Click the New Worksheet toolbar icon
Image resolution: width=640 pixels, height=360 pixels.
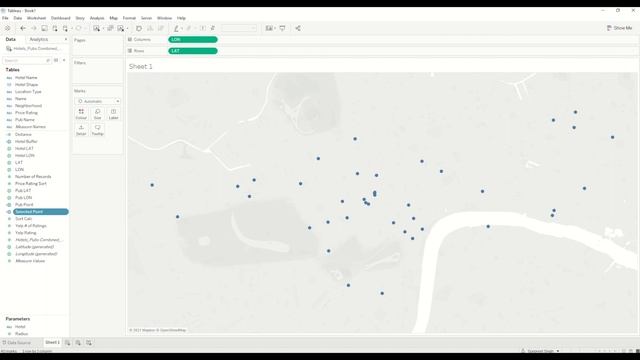click(96, 28)
